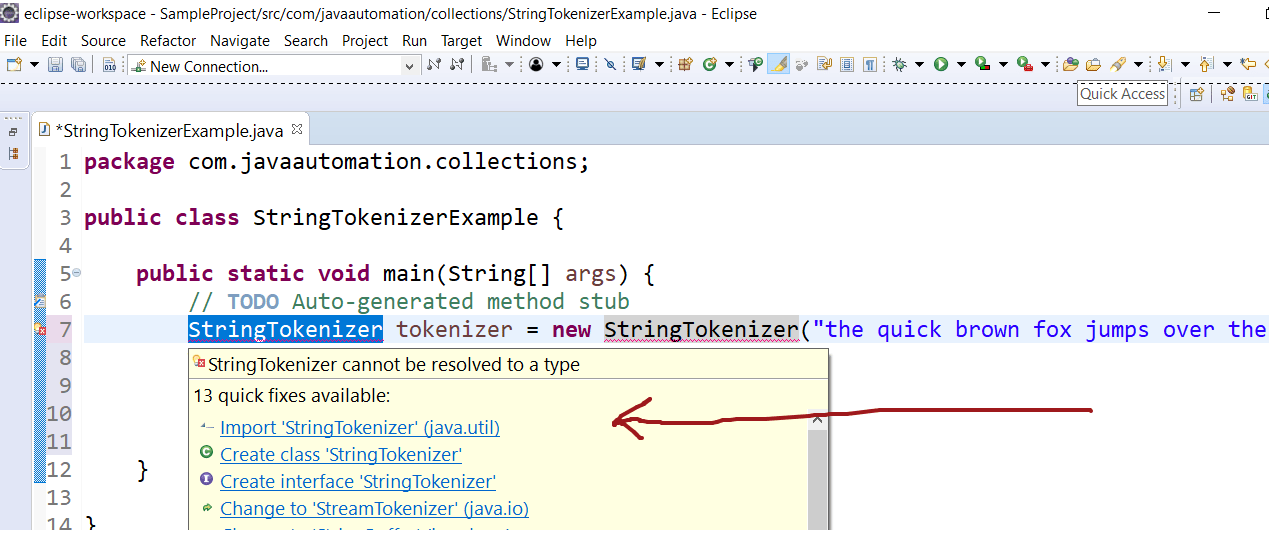Click inside the Quick Access field
1269x533 pixels.
(x=1122, y=93)
